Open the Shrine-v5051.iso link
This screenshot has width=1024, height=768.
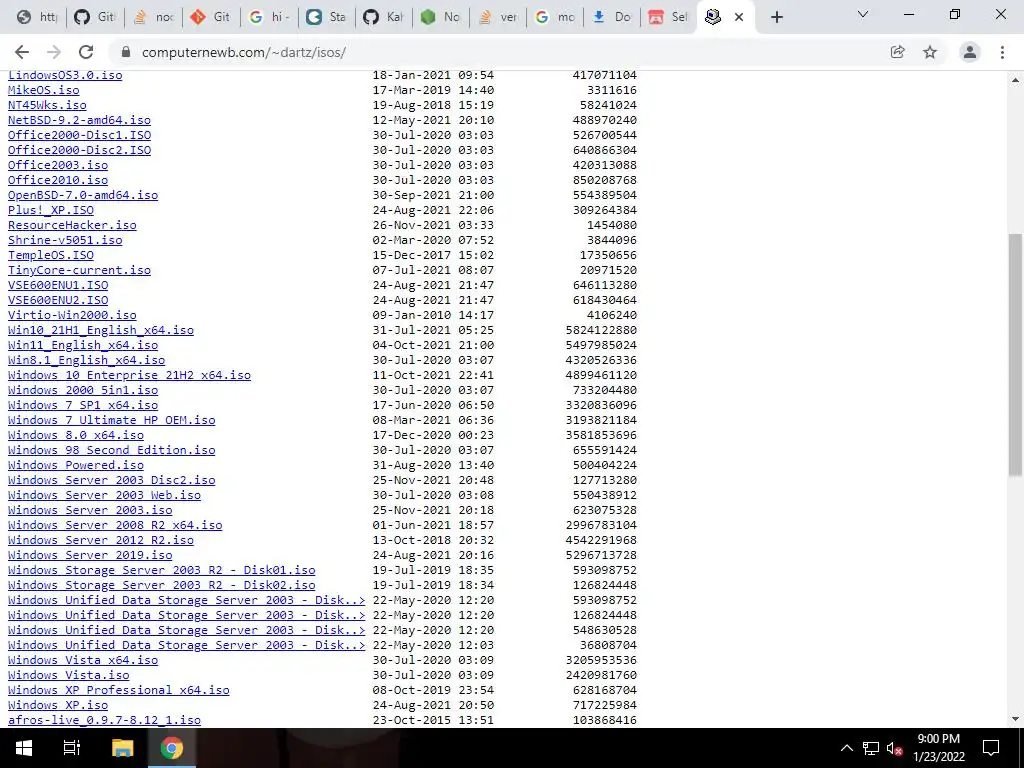pyautogui.click(x=65, y=240)
